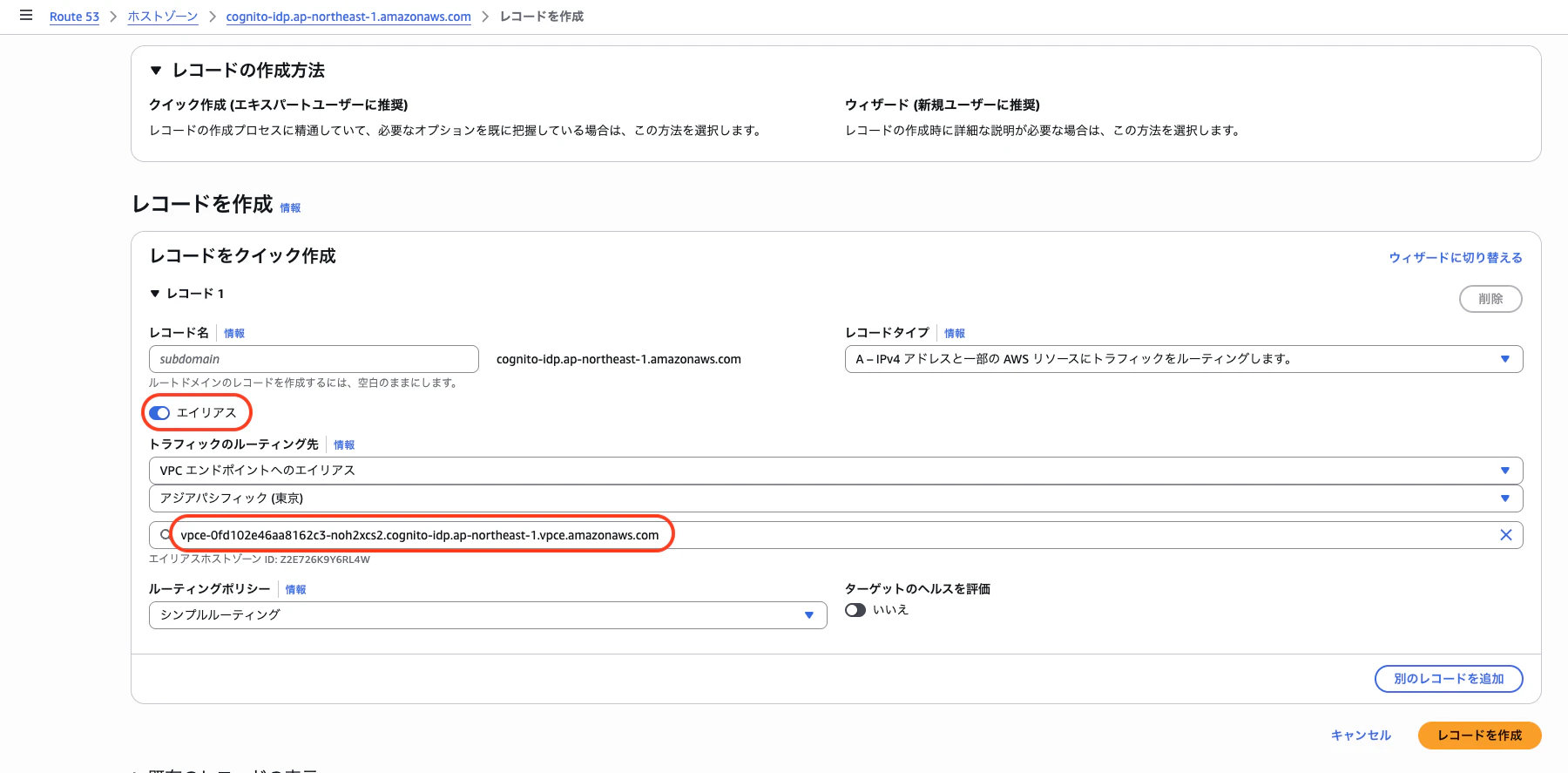Clear the VPC endpoint search field
This screenshot has width=1568, height=773.
point(1505,535)
